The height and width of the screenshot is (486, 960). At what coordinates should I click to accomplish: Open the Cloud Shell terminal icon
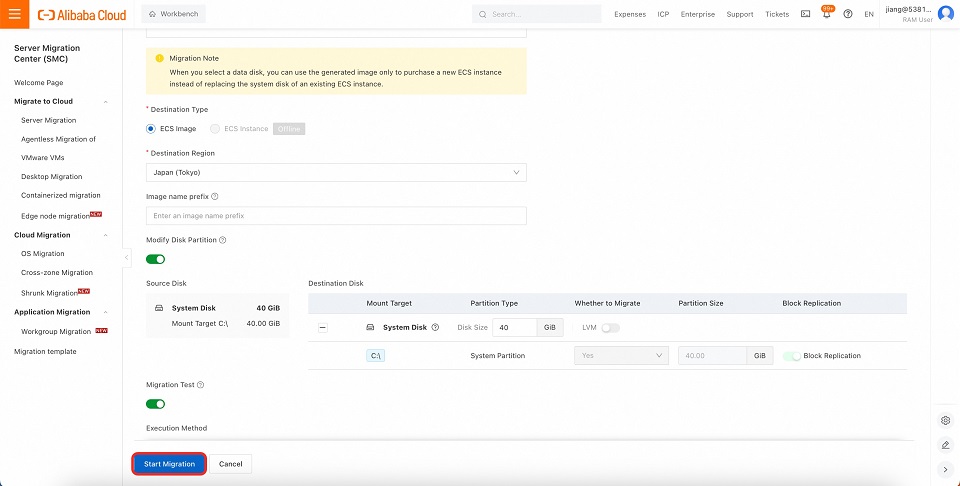[x=806, y=14]
